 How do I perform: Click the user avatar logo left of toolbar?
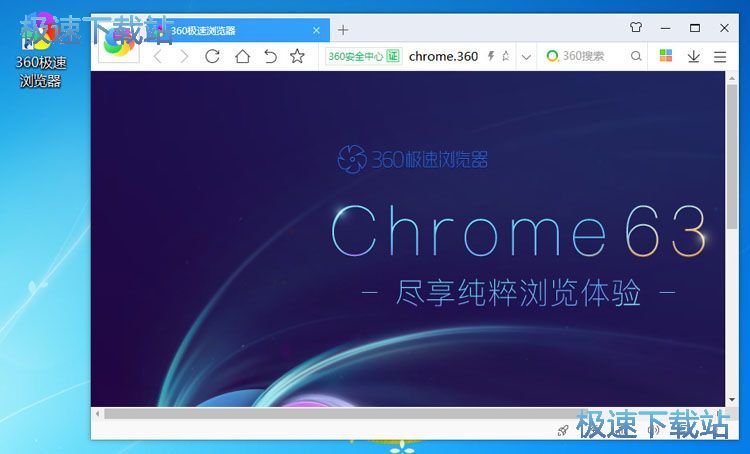(119, 45)
